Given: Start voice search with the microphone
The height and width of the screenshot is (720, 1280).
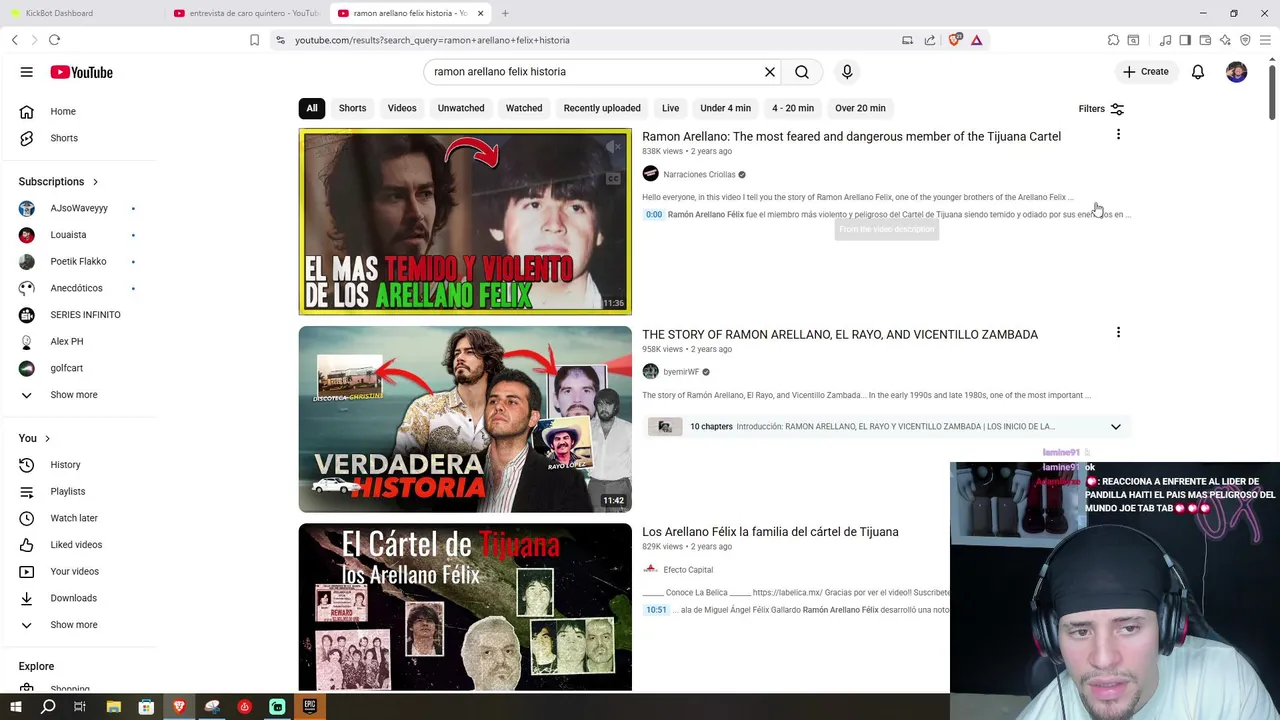Looking at the screenshot, I should tap(847, 72).
